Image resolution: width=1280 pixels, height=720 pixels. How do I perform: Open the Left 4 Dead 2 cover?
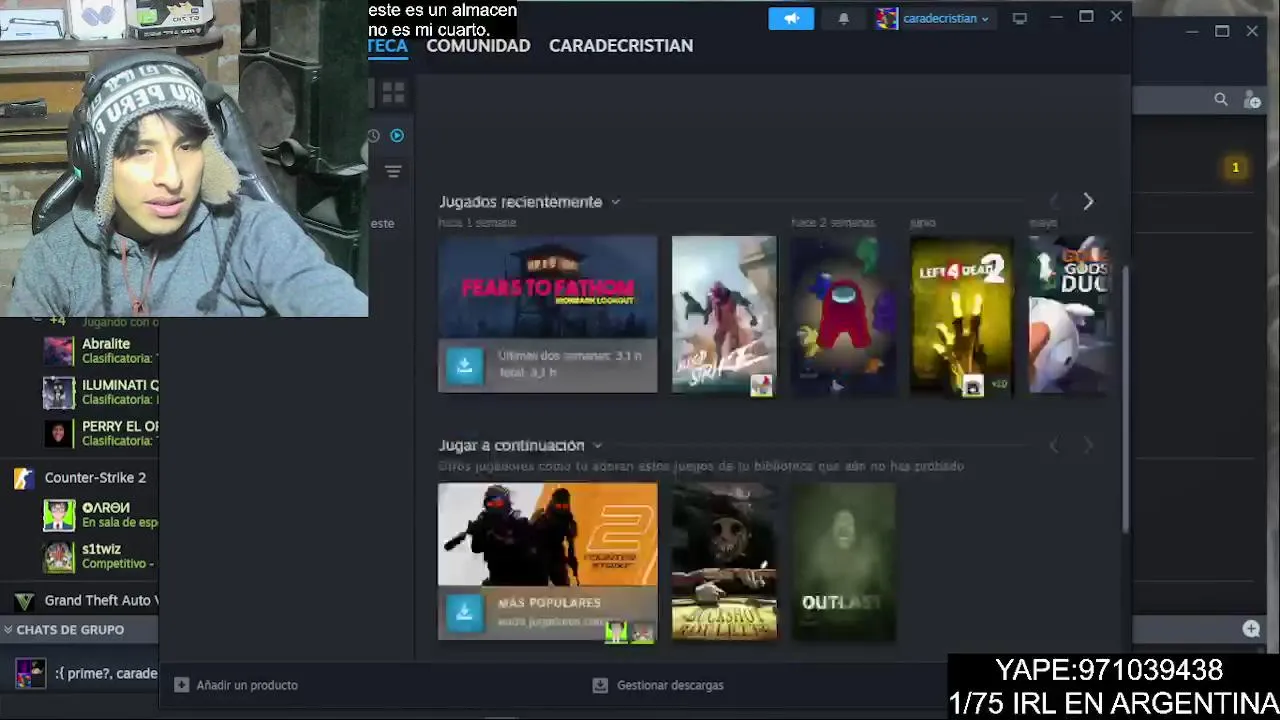pos(962,315)
